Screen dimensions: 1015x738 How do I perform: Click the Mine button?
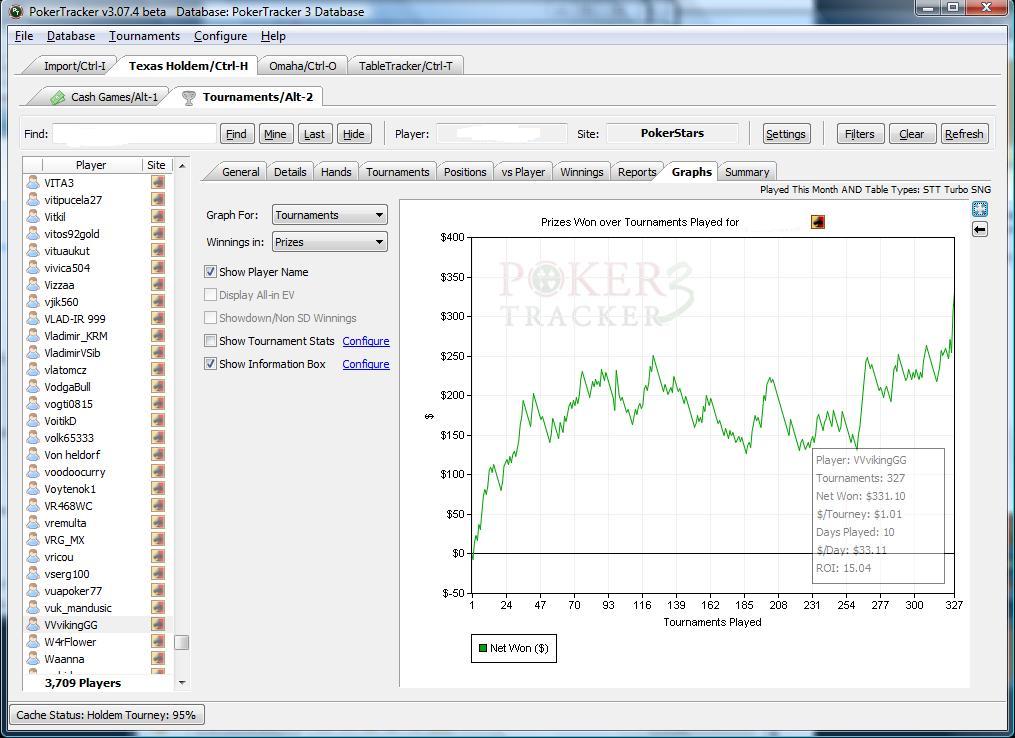click(x=276, y=133)
